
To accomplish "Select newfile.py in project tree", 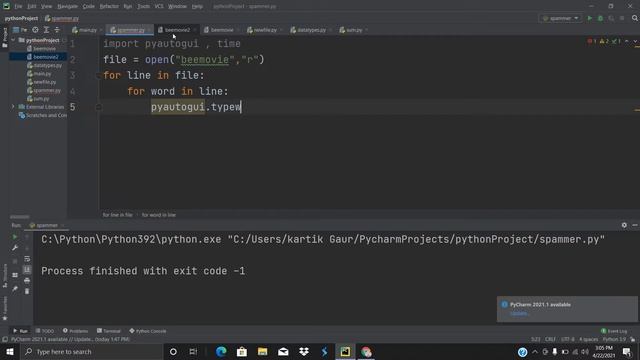I will pos(42,82).
